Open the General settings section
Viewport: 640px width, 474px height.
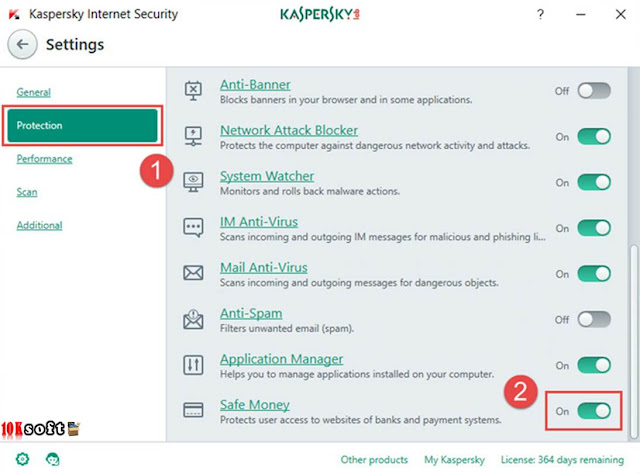click(x=33, y=92)
